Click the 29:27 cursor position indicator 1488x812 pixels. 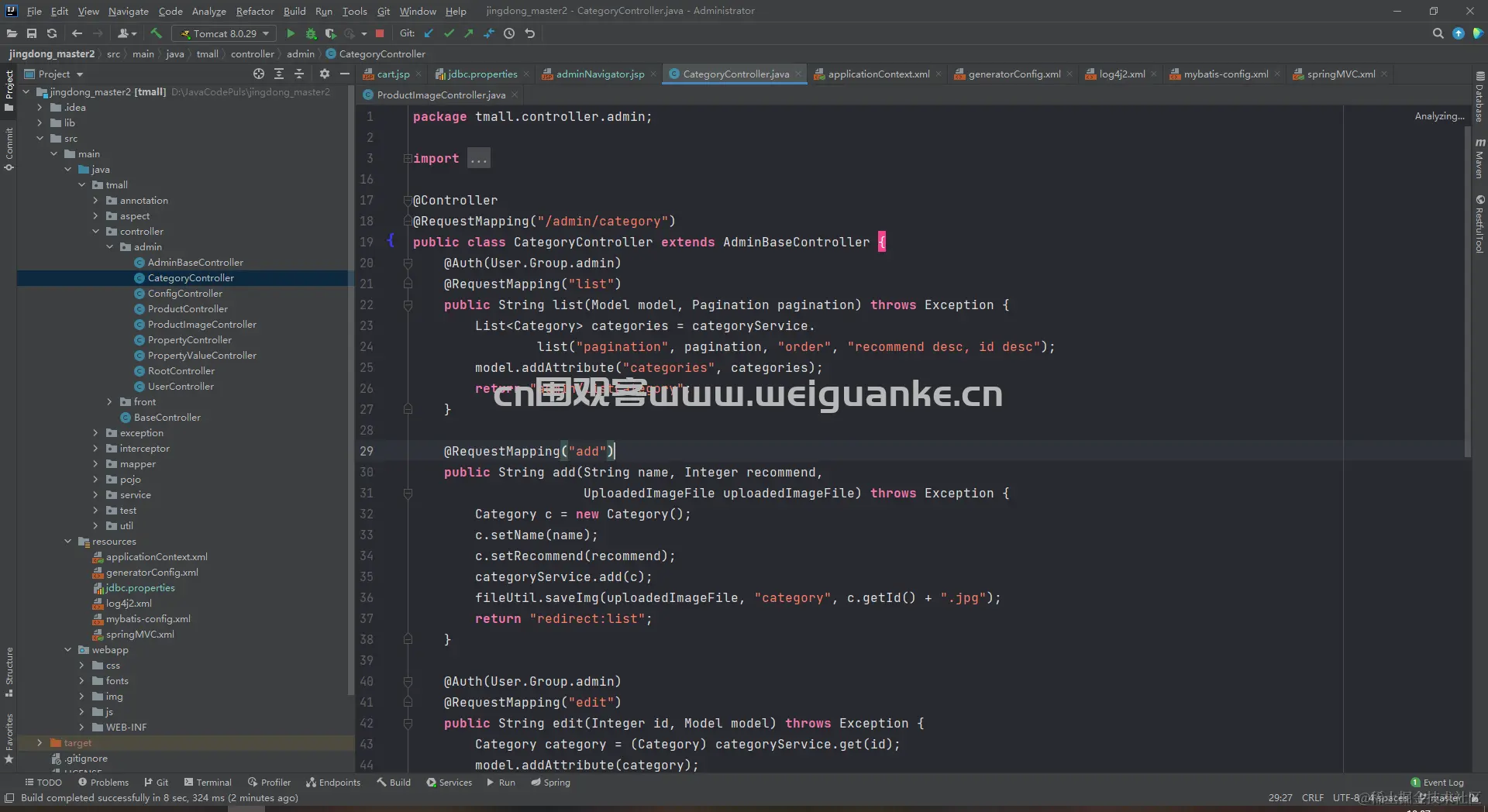click(1280, 797)
